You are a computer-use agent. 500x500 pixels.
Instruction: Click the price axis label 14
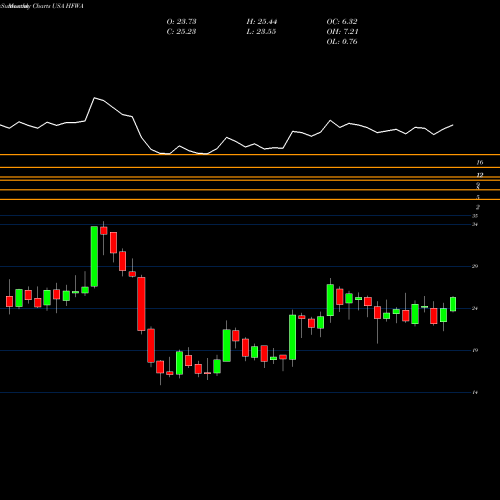pos(475,393)
